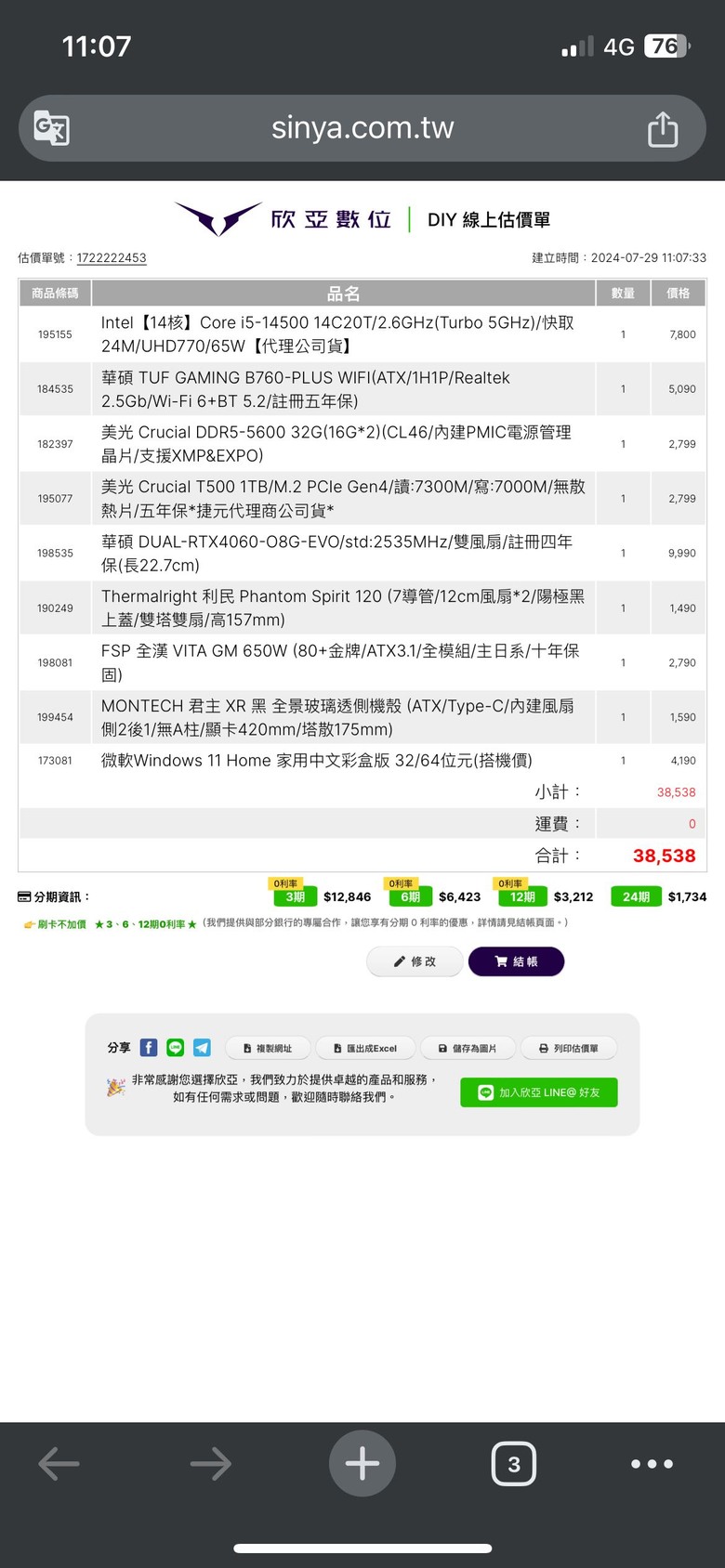Screen dimensions: 725x1568
Task: Select the 3期 installment badge
Action: (x=295, y=896)
